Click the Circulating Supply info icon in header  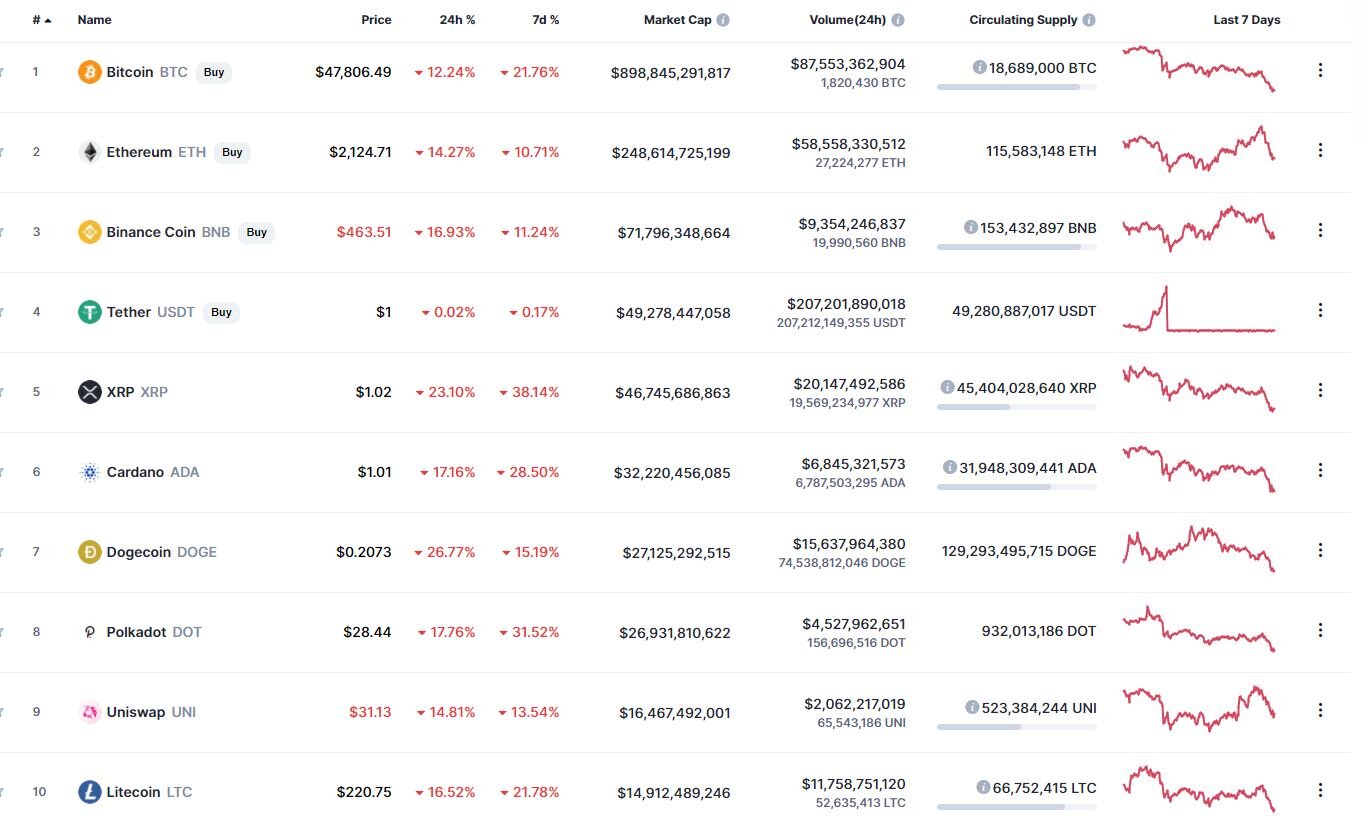[x=1089, y=20]
